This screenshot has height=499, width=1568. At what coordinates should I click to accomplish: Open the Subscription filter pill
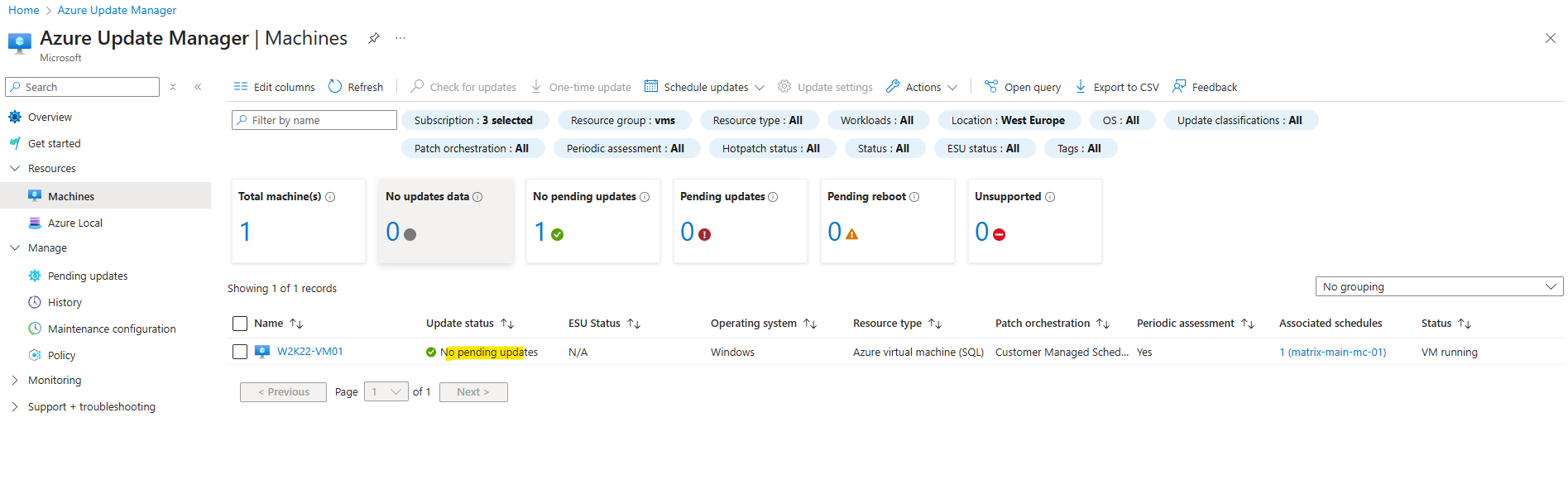474,120
